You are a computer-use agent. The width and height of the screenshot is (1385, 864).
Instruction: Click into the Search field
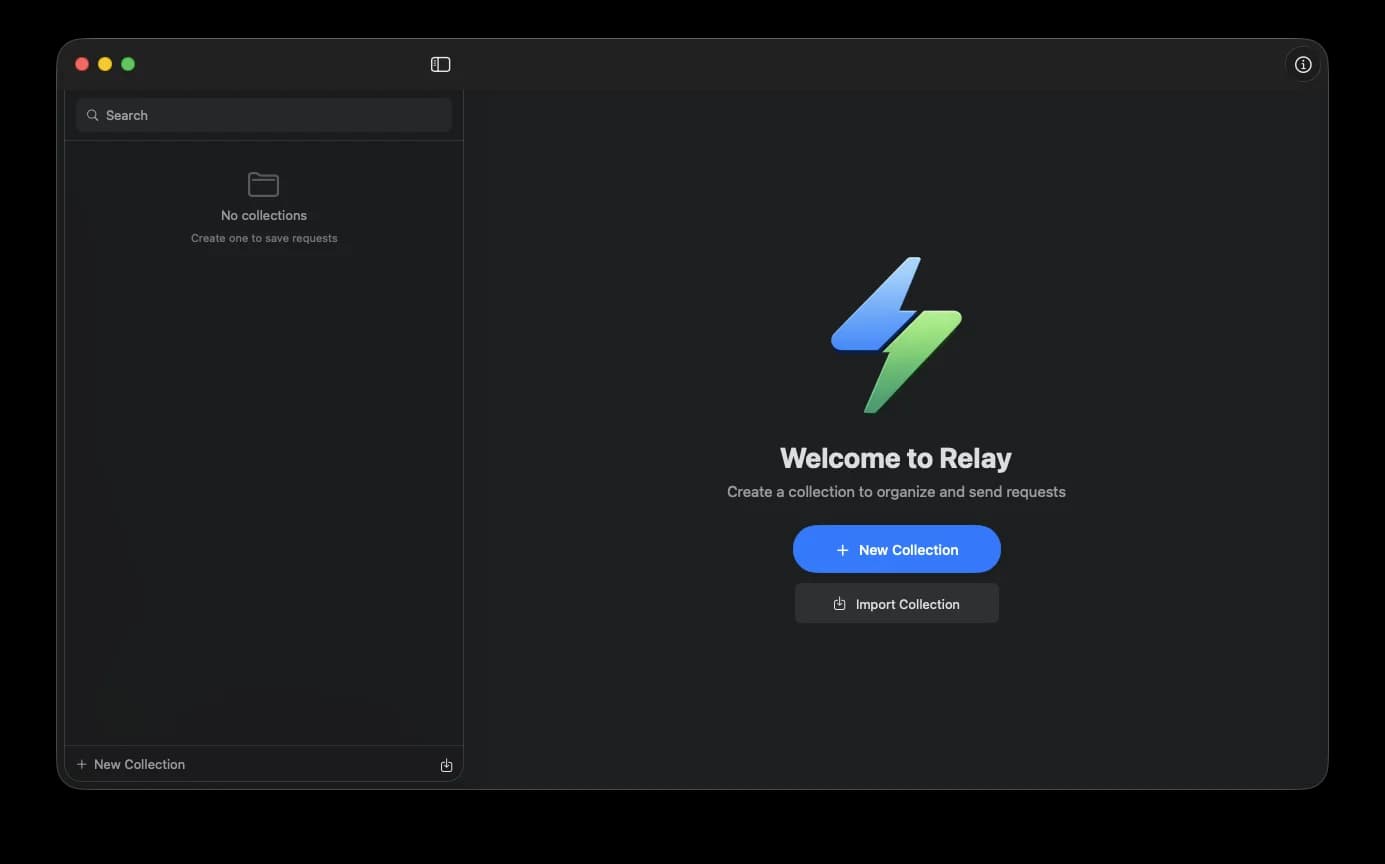(263, 115)
